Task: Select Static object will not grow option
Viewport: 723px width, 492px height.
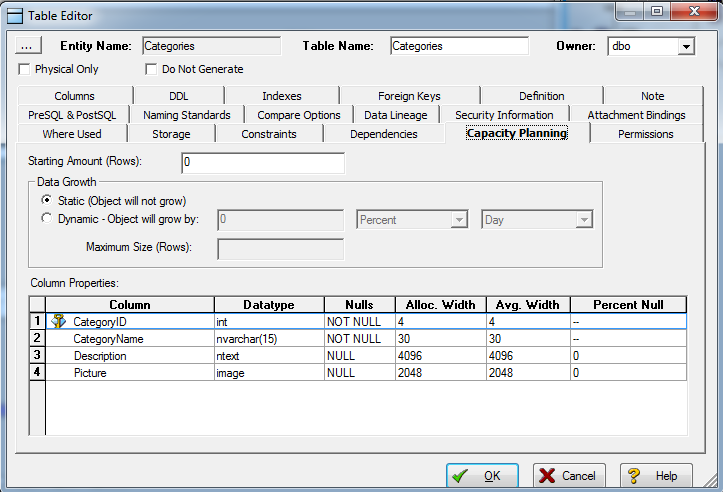Action: tap(46, 201)
